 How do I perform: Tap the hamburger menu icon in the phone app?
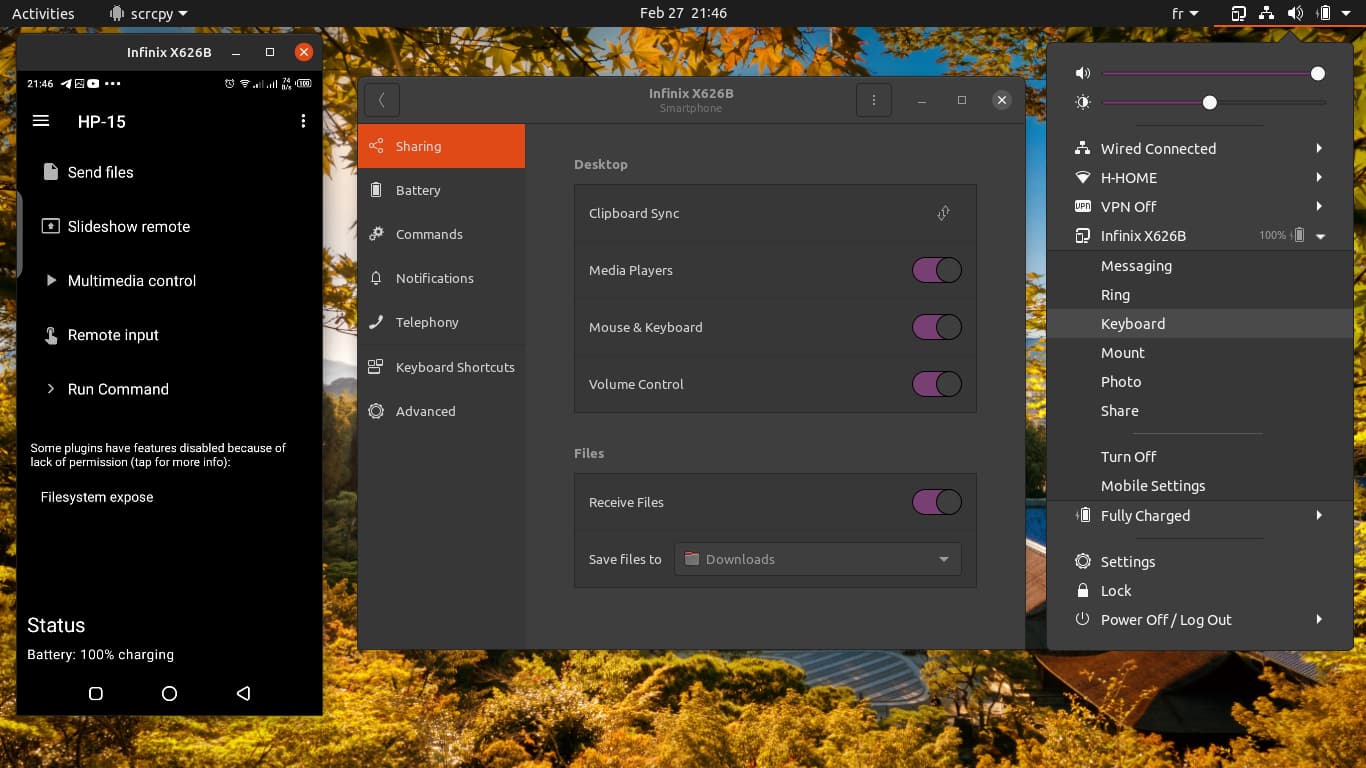(41, 121)
